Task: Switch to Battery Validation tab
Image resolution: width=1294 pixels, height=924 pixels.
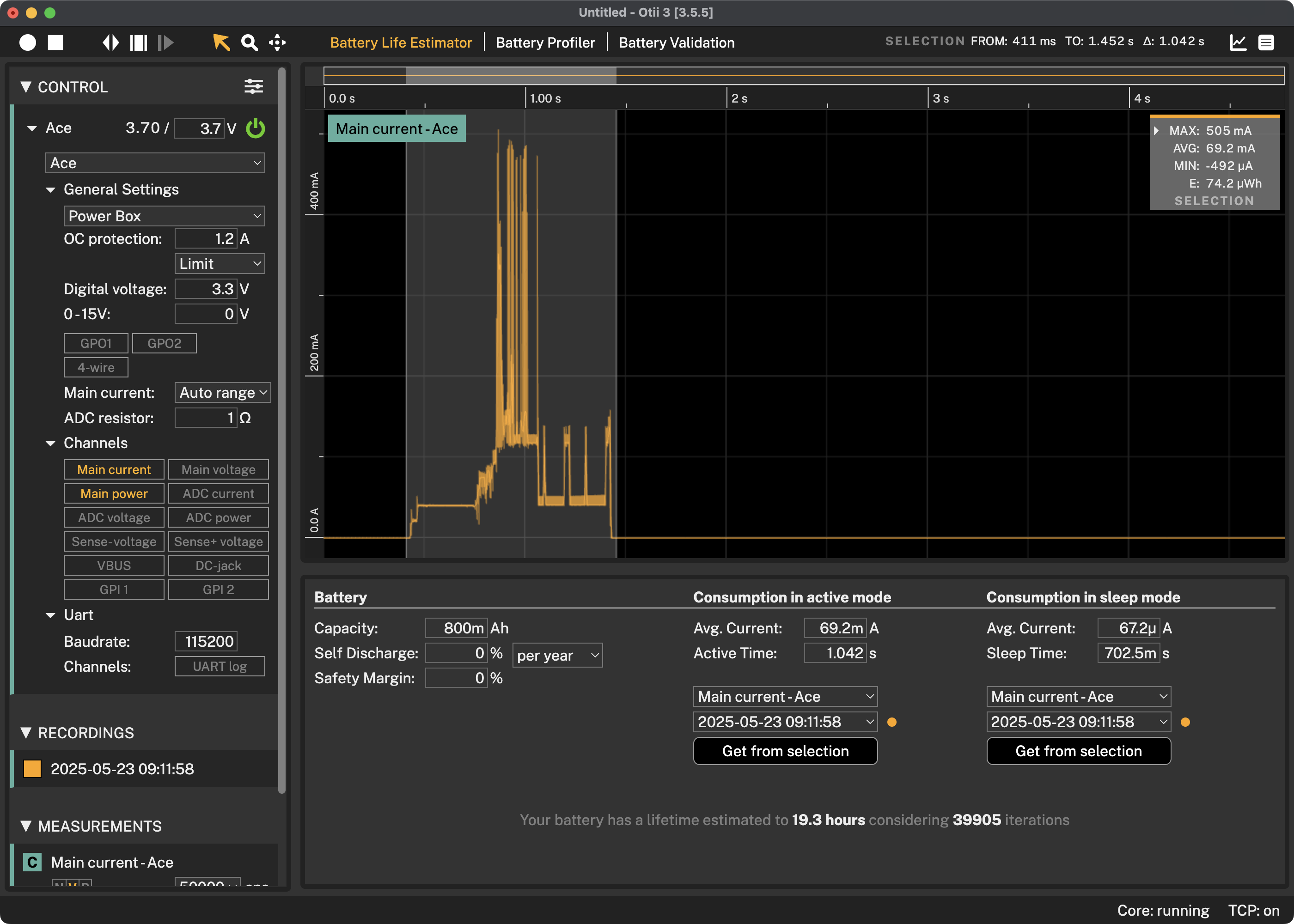Action: [676, 43]
